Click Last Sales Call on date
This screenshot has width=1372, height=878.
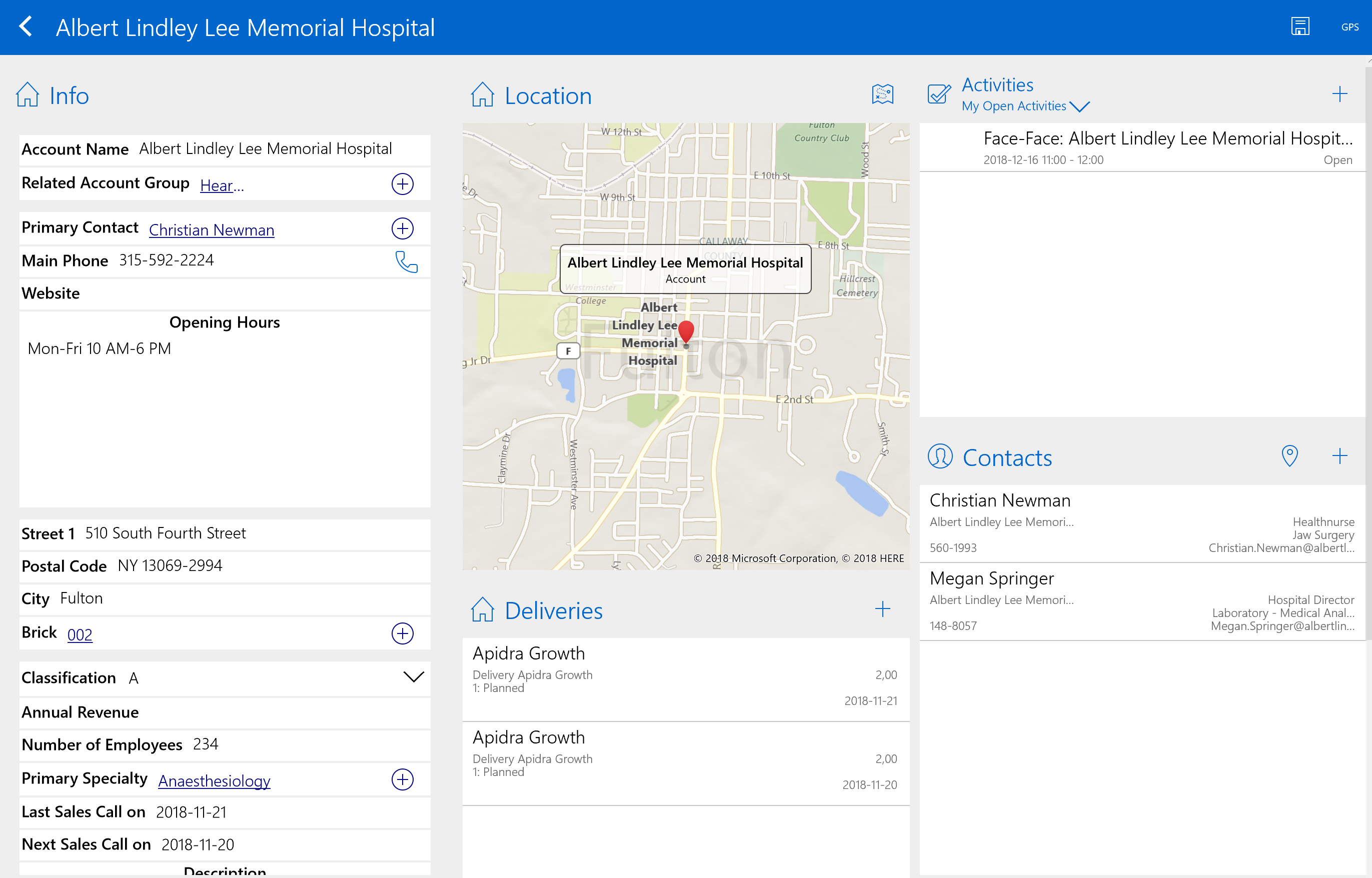pyautogui.click(x=192, y=812)
